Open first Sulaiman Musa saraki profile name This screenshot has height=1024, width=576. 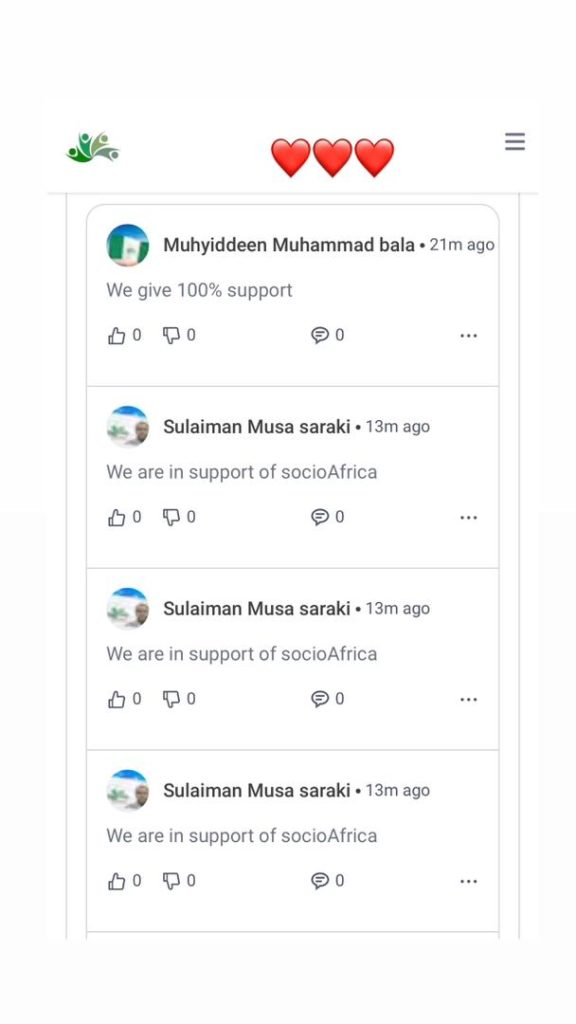click(x=257, y=427)
